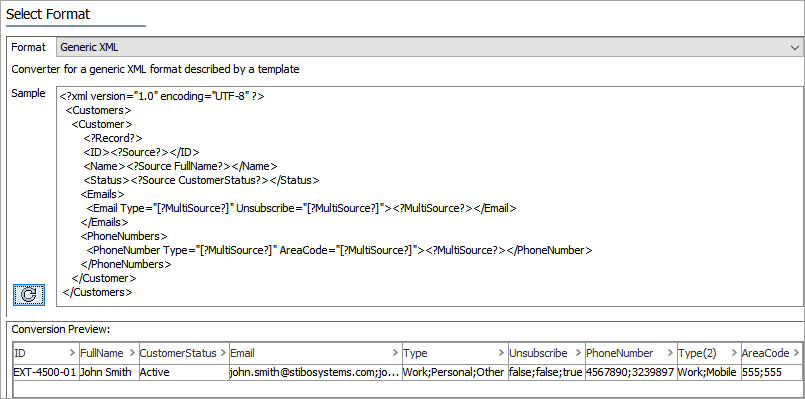
Task: Select the Work;Mobile cell
Action: click(708, 372)
